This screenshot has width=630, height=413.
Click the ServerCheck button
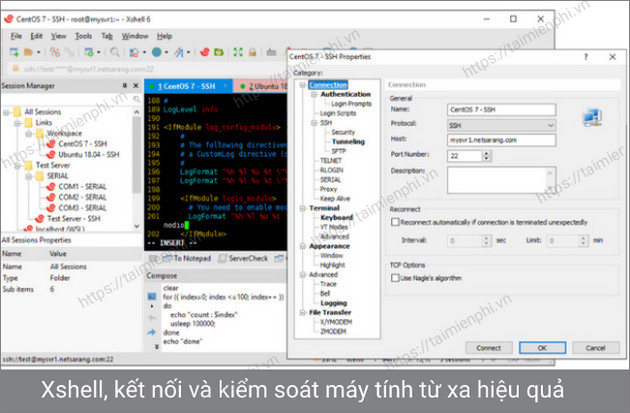point(243,258)
